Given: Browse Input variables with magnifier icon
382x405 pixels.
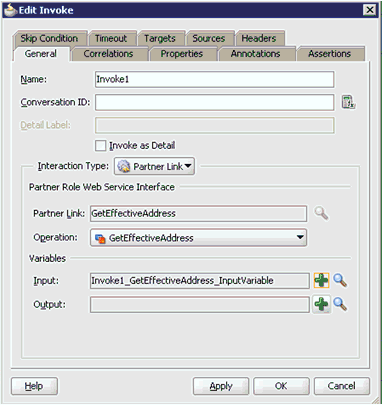Looking at the screenshot, I should click(340, 281).
